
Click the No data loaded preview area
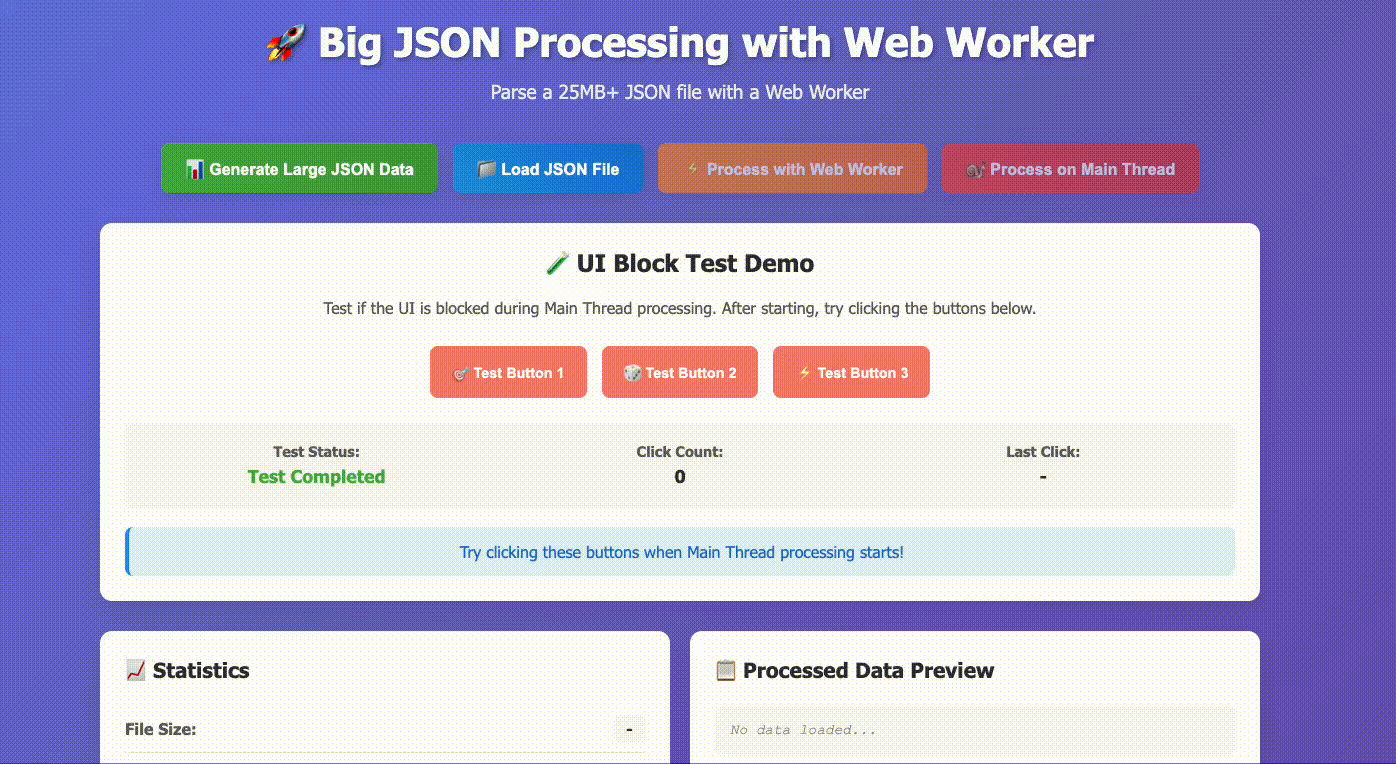pos(975,730)
